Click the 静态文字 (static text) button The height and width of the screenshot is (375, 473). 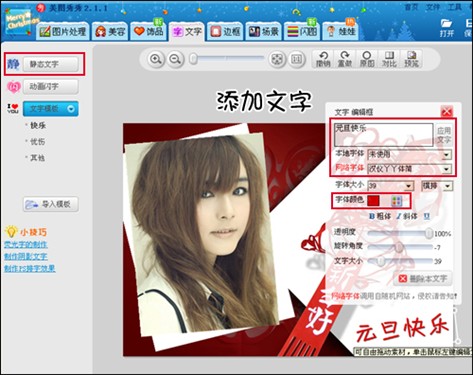coord(51,64)
